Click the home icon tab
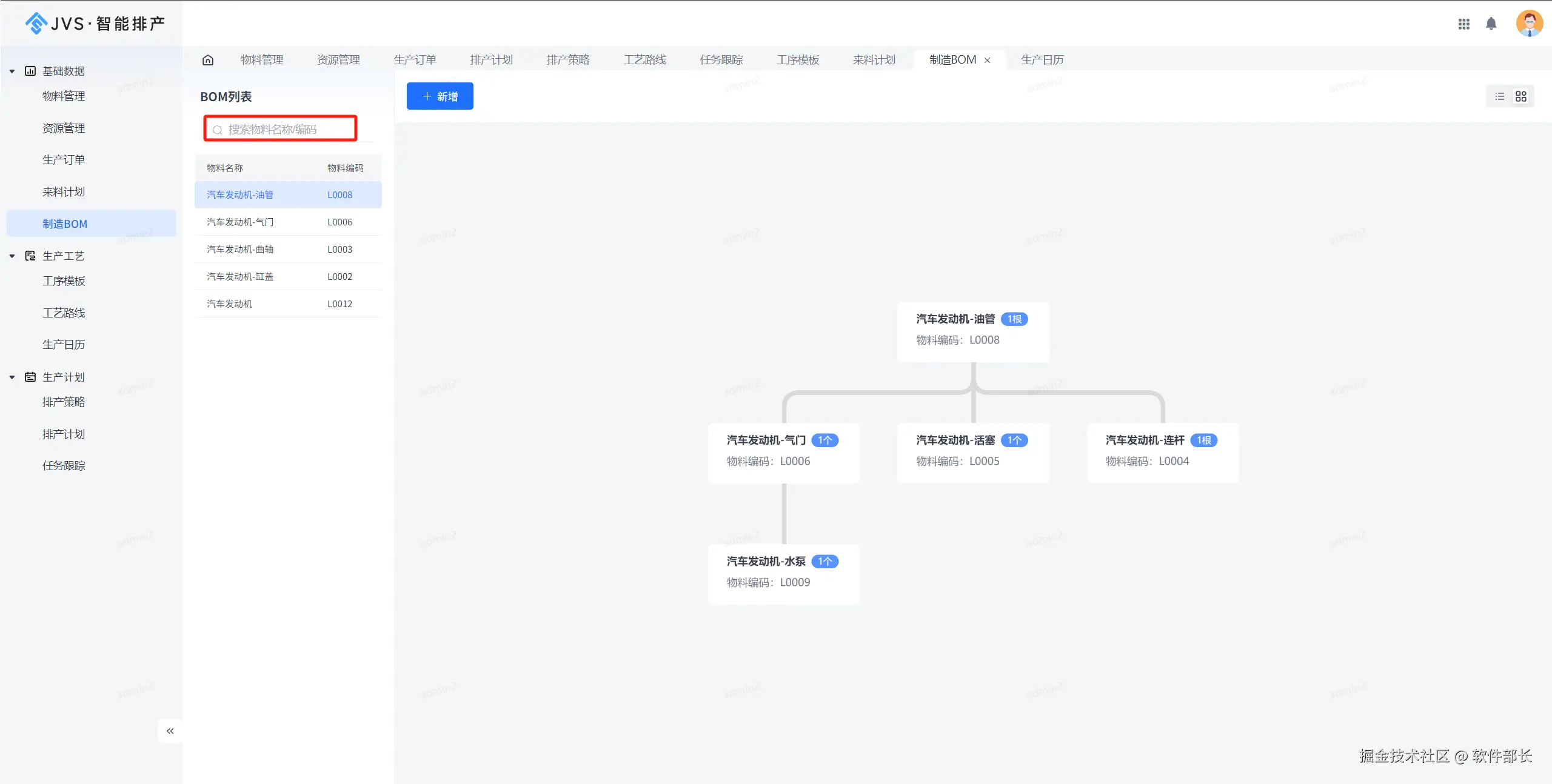The image size is (1552, 784). (x=208, y=59)
